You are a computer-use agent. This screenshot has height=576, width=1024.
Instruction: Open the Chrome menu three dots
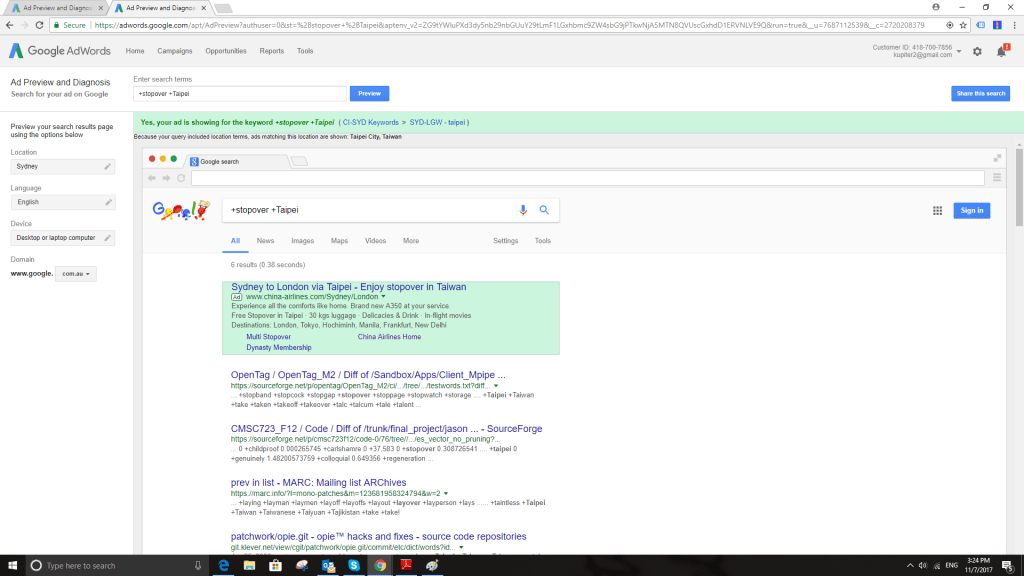click(1014, 25)
